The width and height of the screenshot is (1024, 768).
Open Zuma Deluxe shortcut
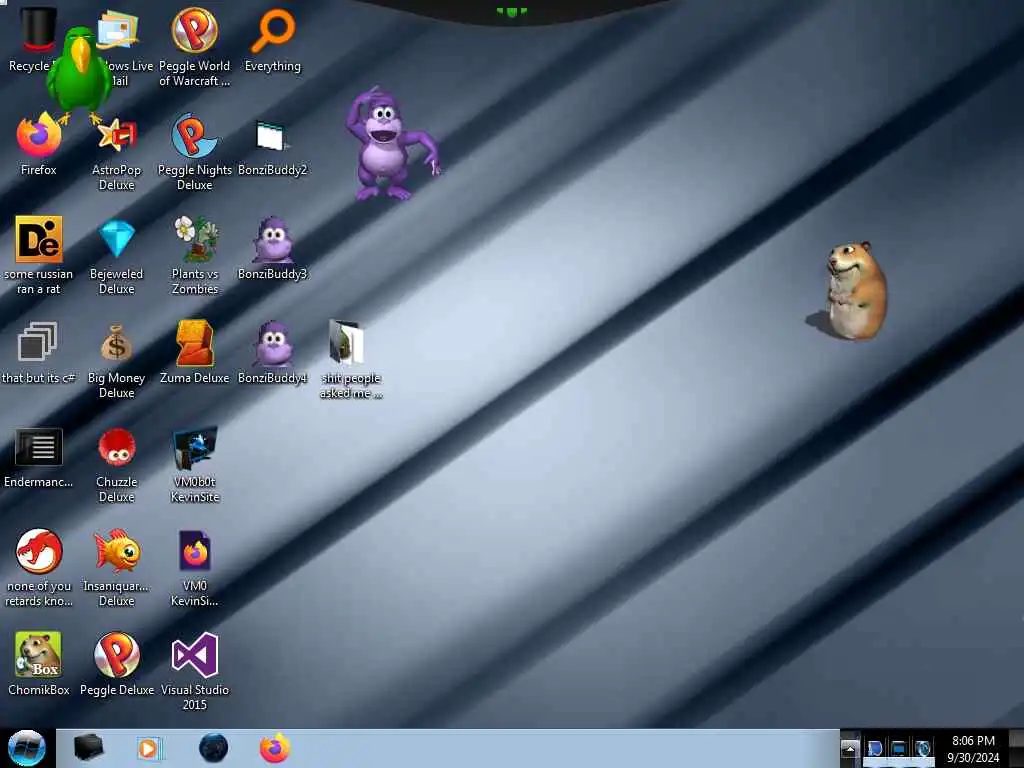[195, 342]
